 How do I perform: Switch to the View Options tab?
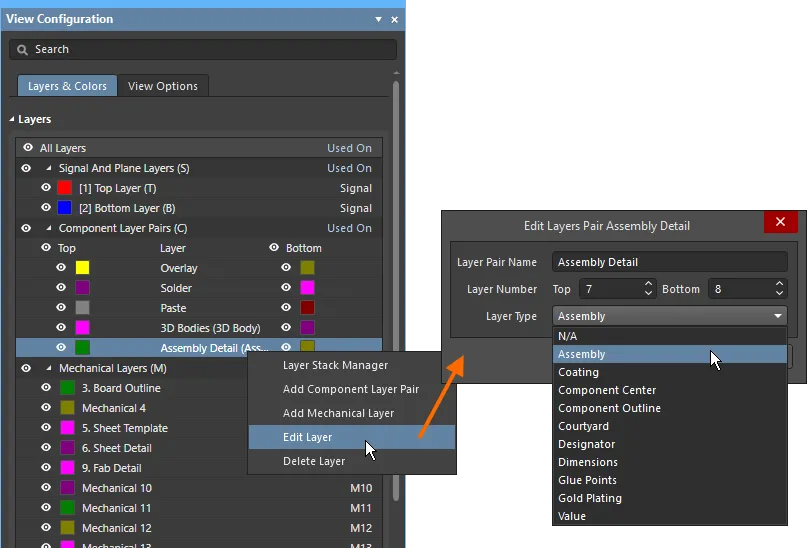coord(163,86)
